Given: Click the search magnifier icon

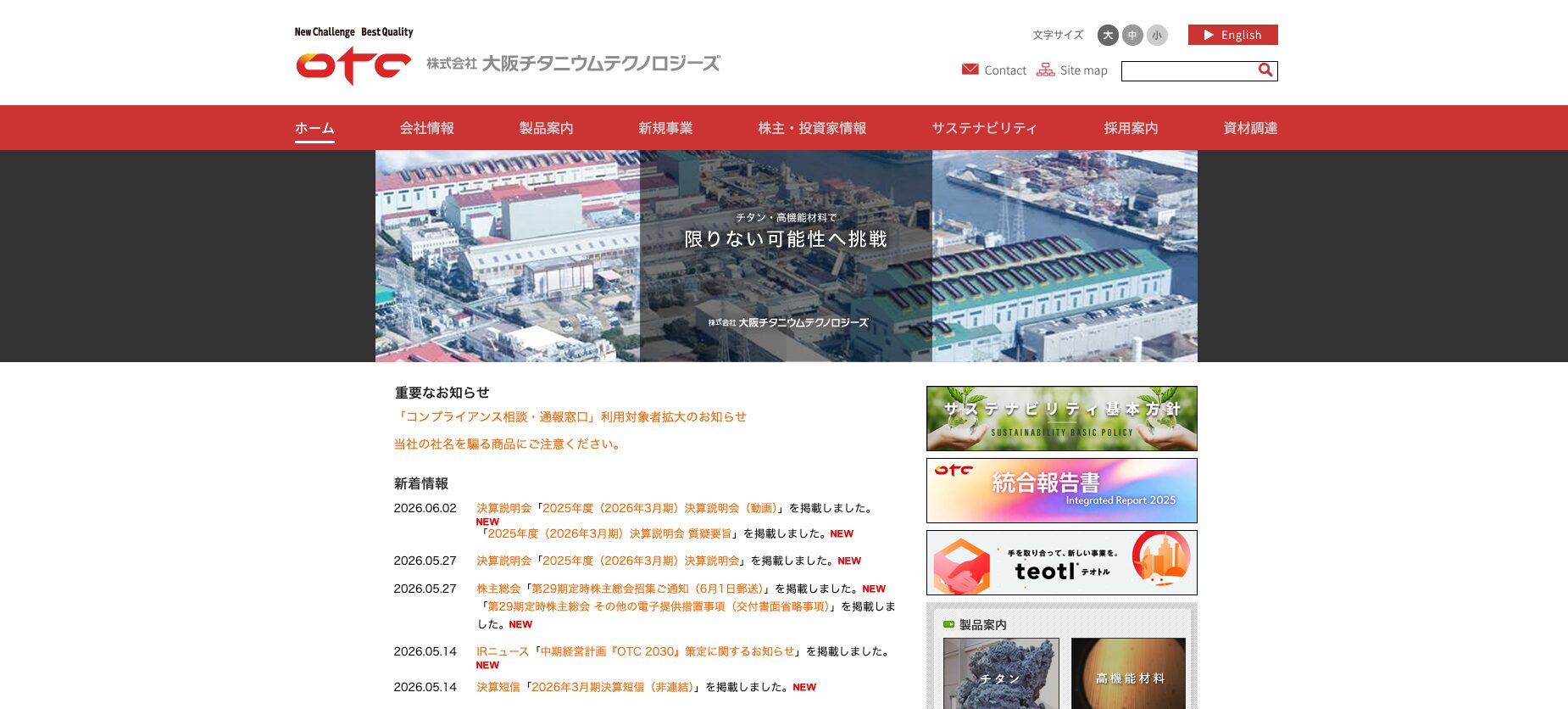Looking at the screenshot, I should [1265, 70].
